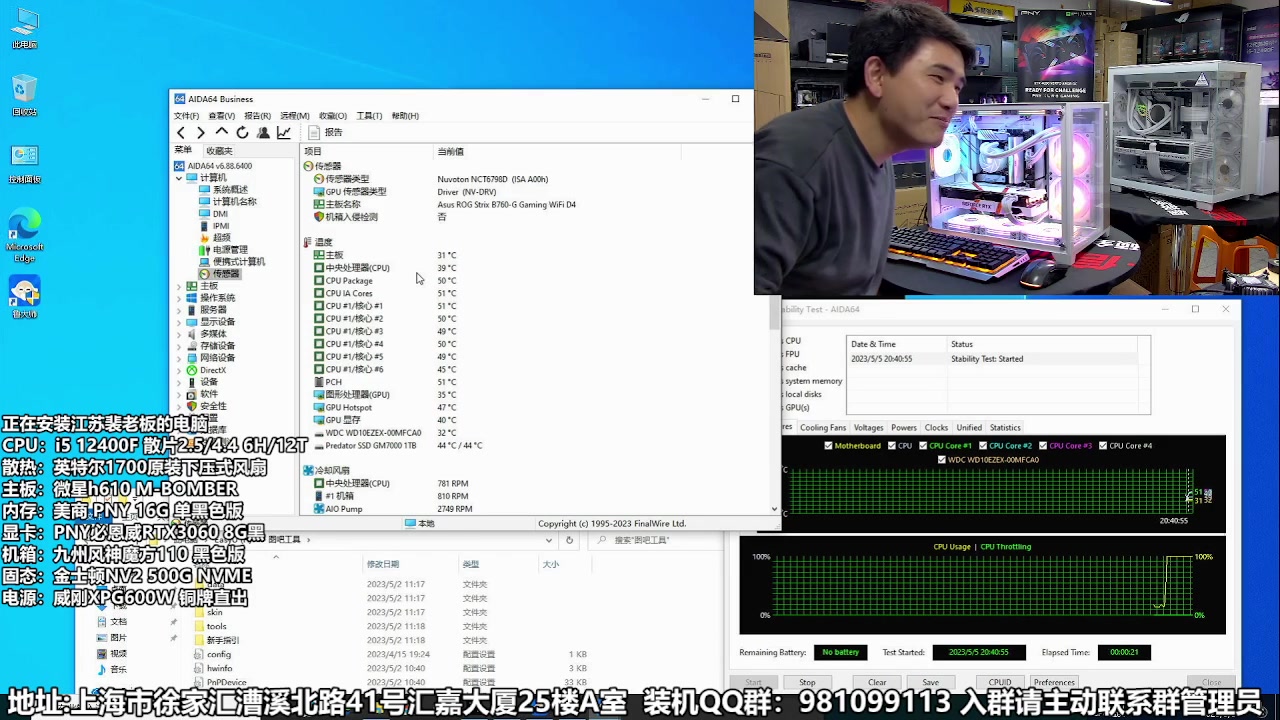The width and height of the screenshot is (1280, 720).
Task: Expand the 显示设备 tree node
Action: pos(179,322)
